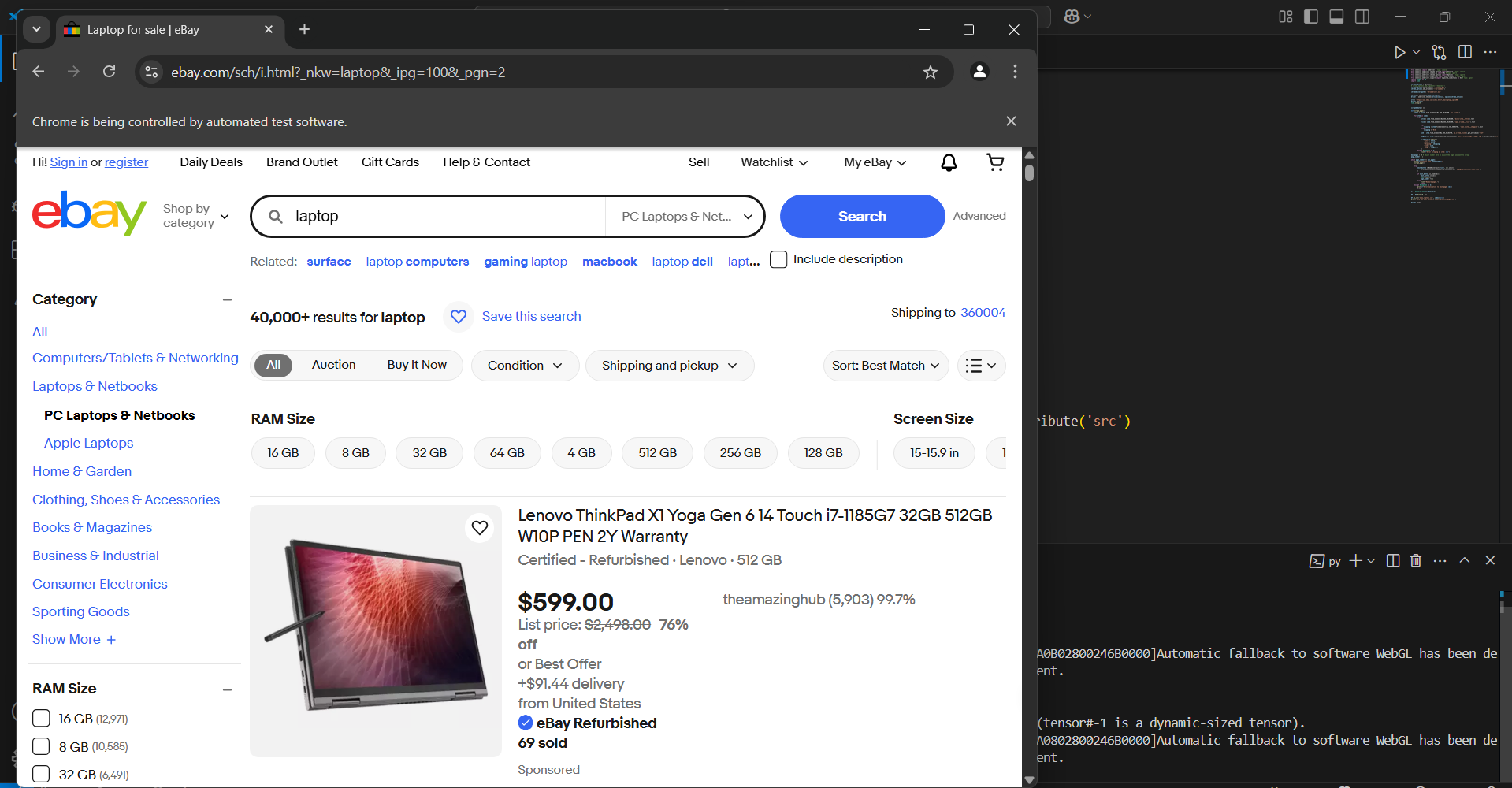Click the eBay logo
Image resolution: width=1512 pixels, height=788 pixels.
[89, 213]
